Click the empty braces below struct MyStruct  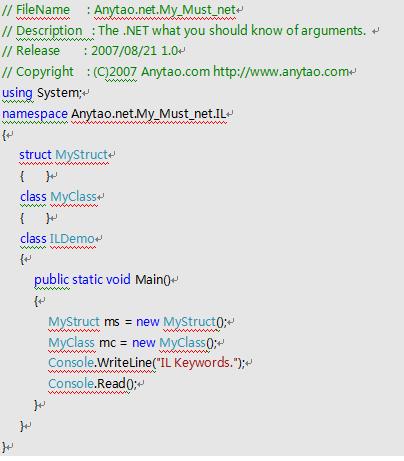[x=35, y=176]
